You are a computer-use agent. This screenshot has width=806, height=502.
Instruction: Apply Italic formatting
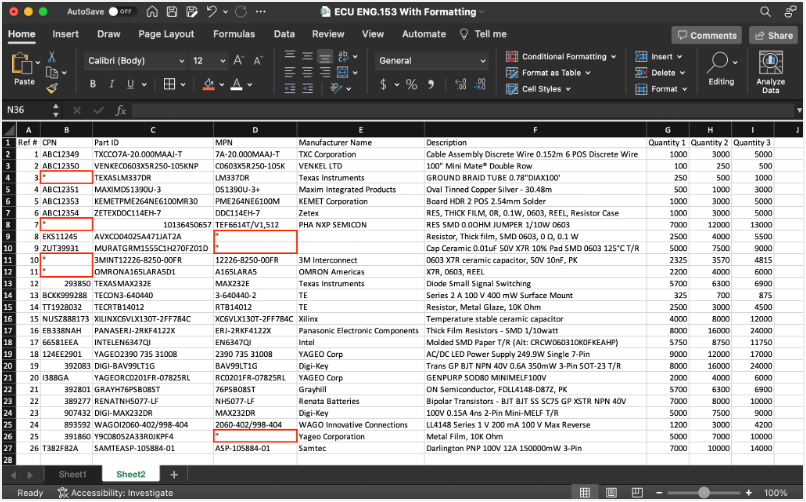[111, 84]
